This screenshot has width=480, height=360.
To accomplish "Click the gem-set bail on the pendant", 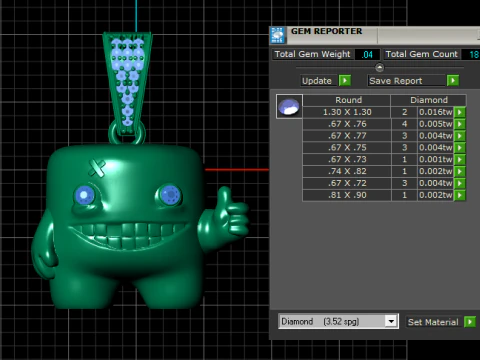I will pos(127,83).
